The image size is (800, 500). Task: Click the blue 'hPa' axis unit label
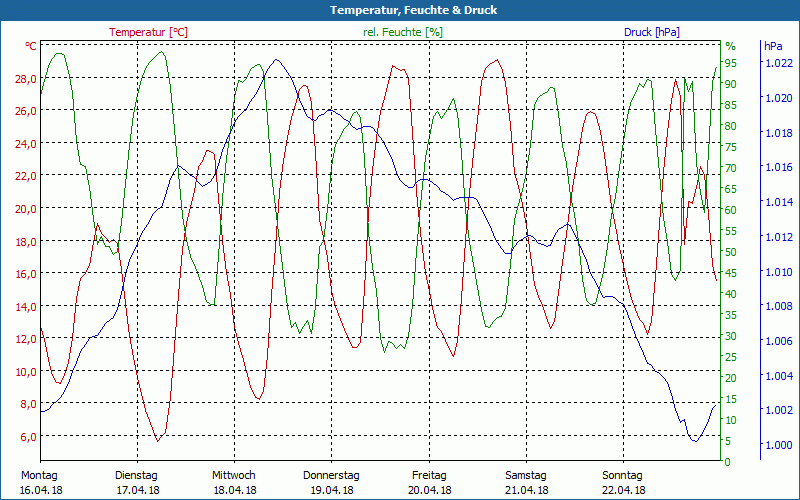point(773,46)
